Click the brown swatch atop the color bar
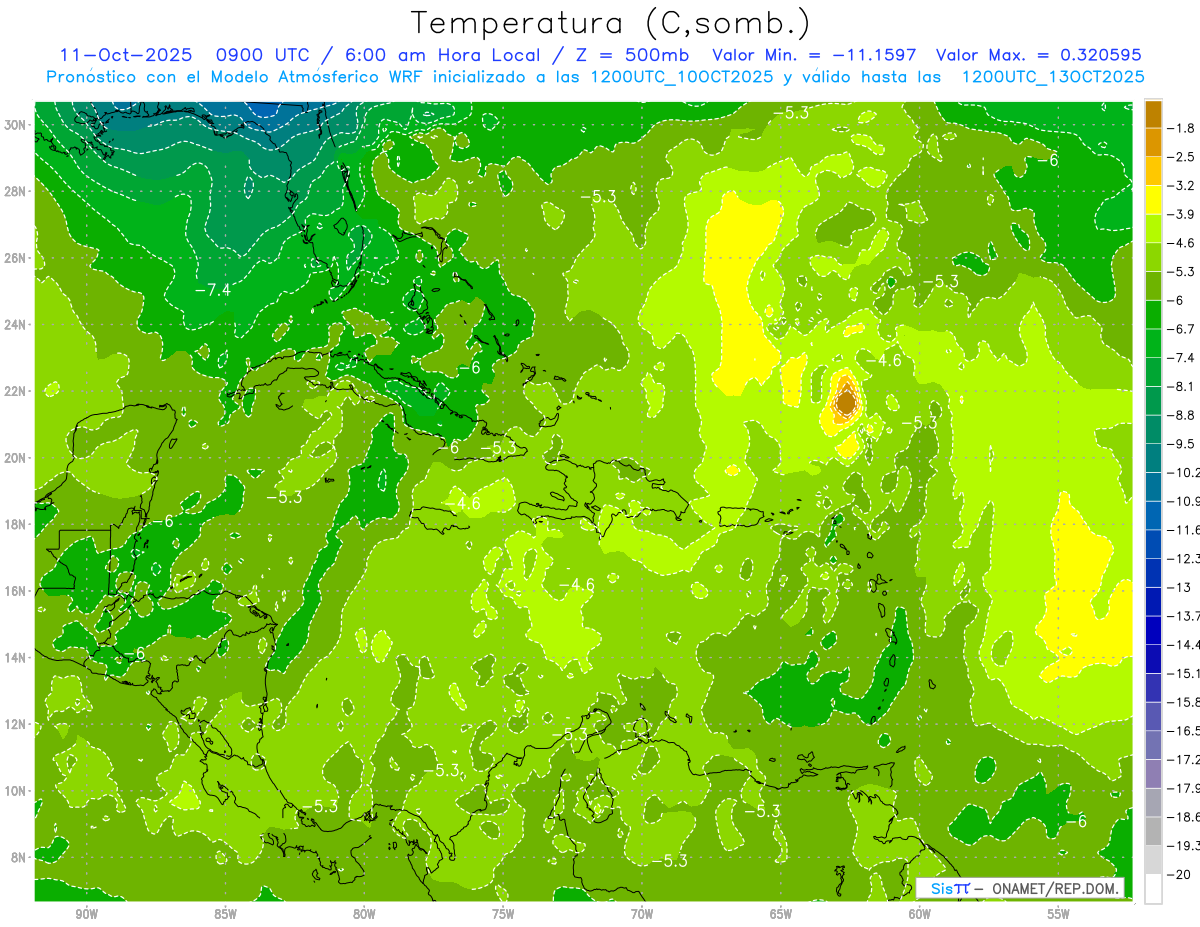 click(x=1153, y=114)
